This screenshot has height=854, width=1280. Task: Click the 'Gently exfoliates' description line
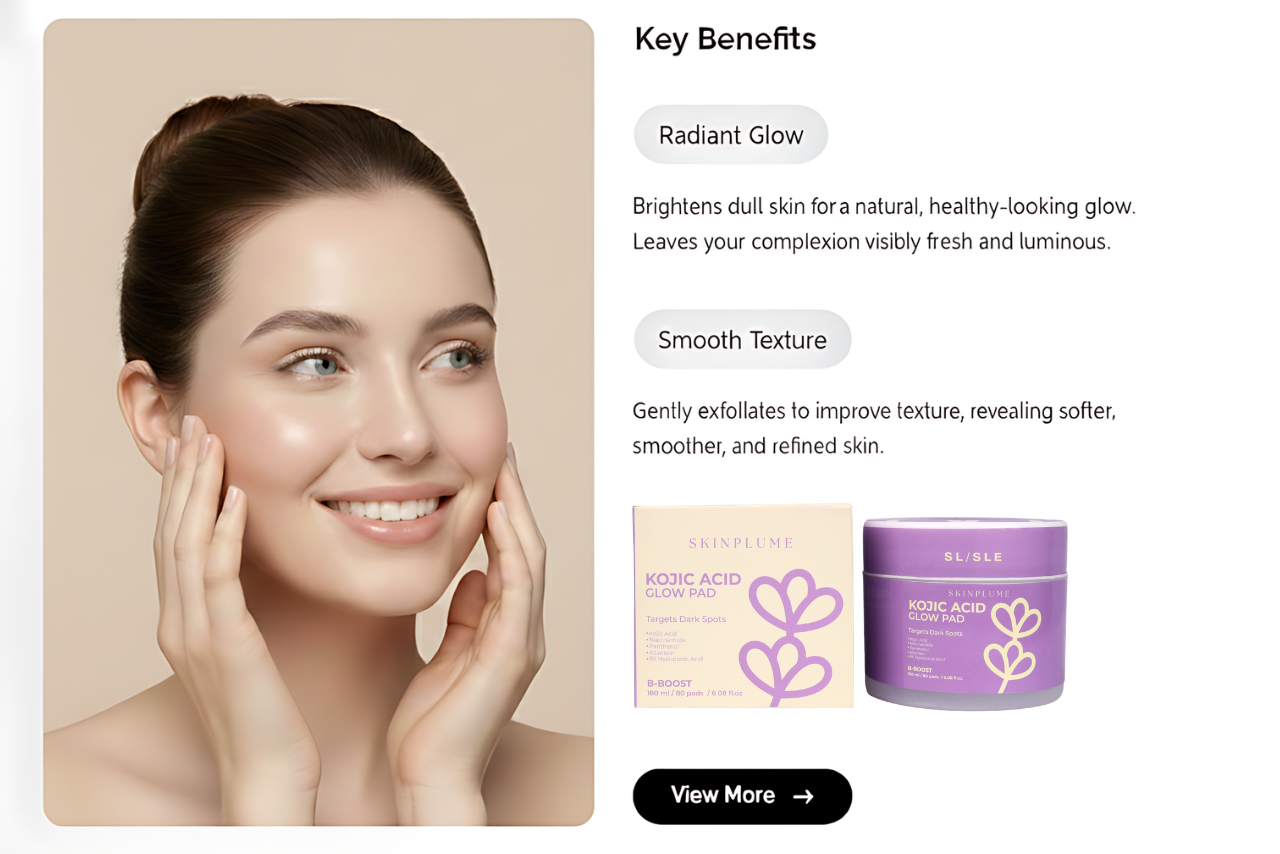coord(874,411)
